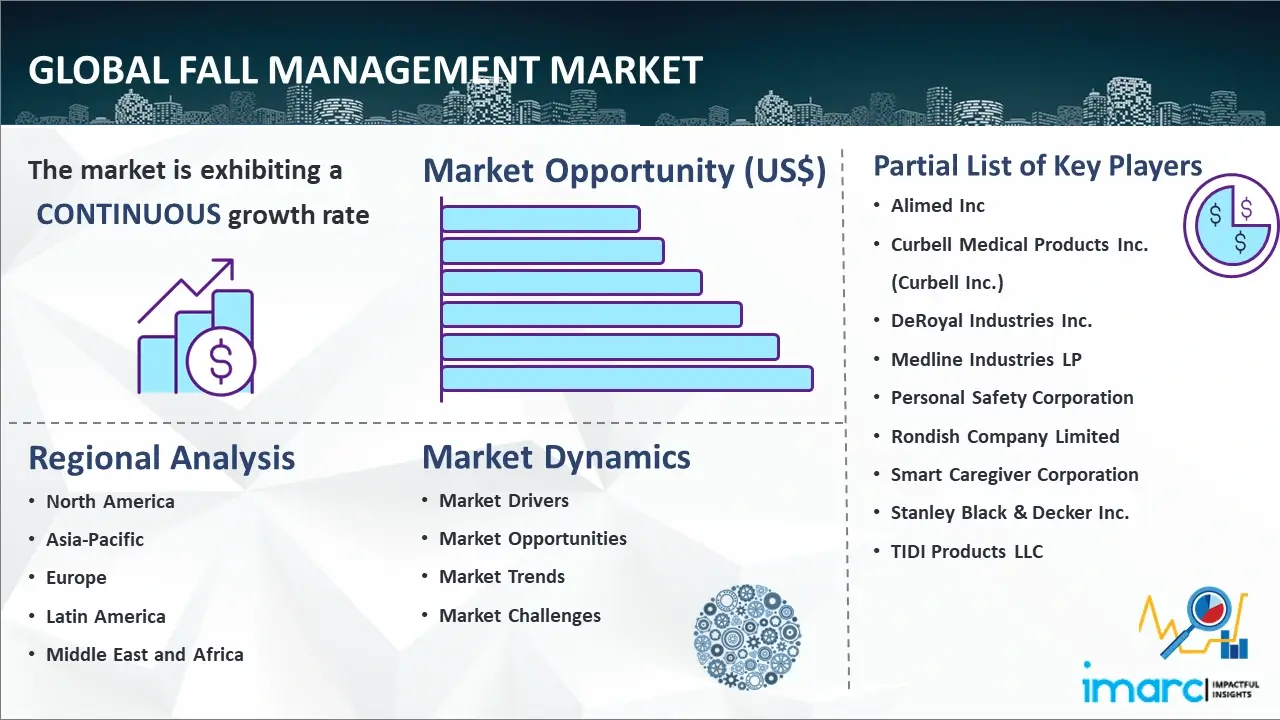Click Medline Industries LP entry

(986, 360)
